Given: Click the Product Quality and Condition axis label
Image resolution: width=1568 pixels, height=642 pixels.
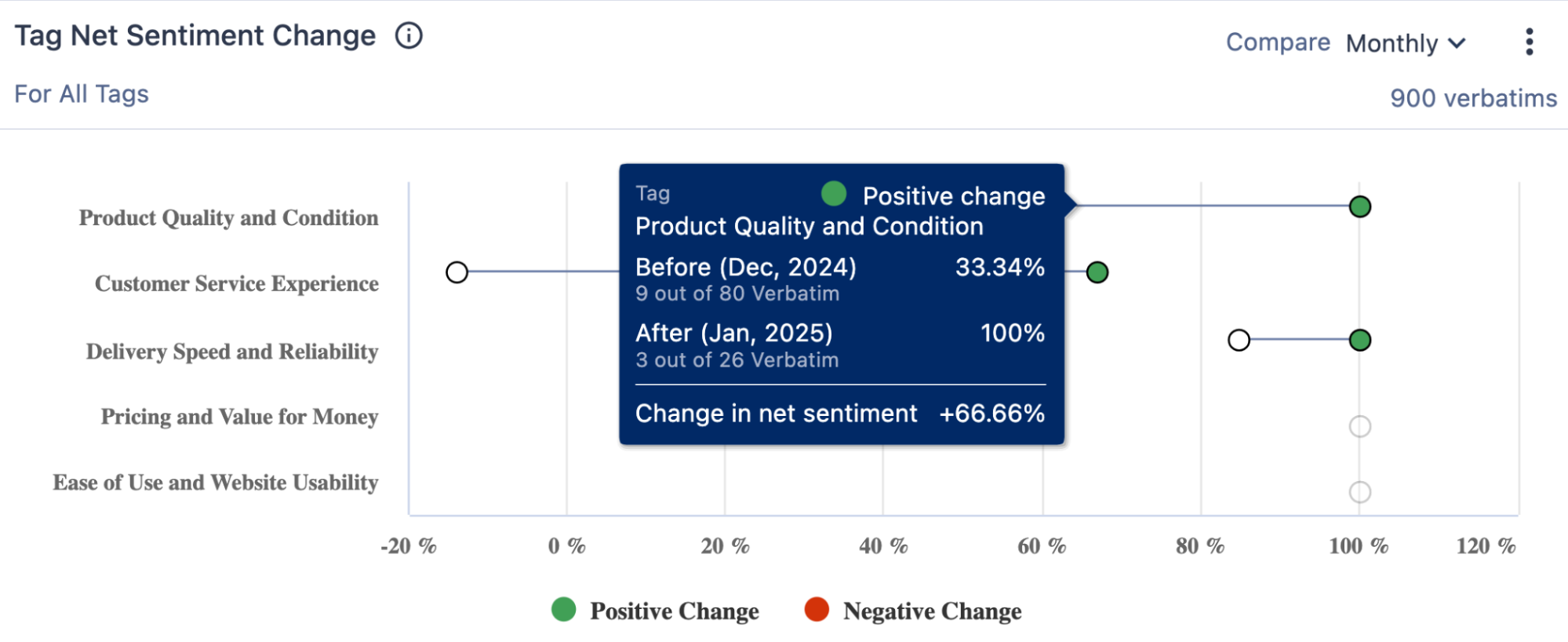Looking at the screenshot, I should pos(227,218).
